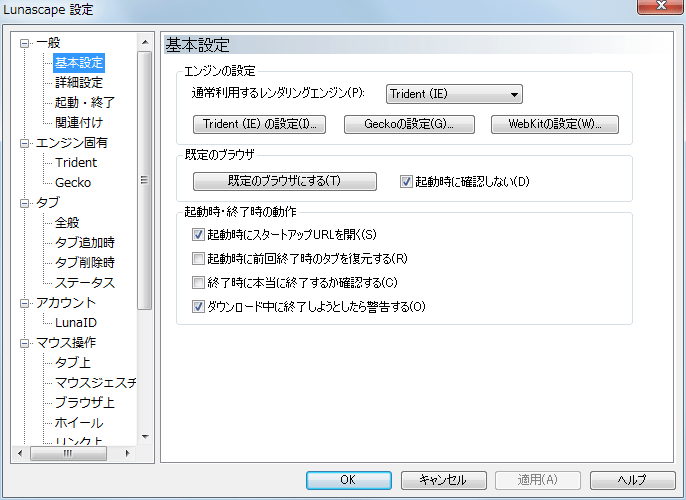Toggle 起動時に確認しない checkbox

[406, 181]
